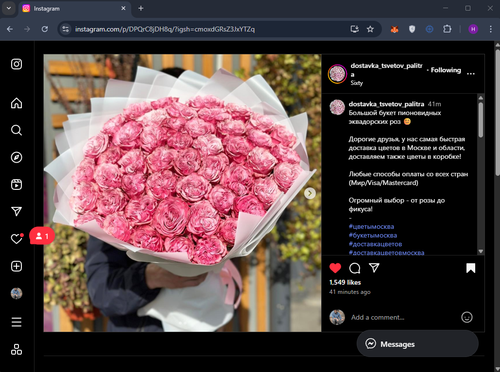
Task: Open direct messages paper plane in sidebar
Action: click(x=16, y=211)
